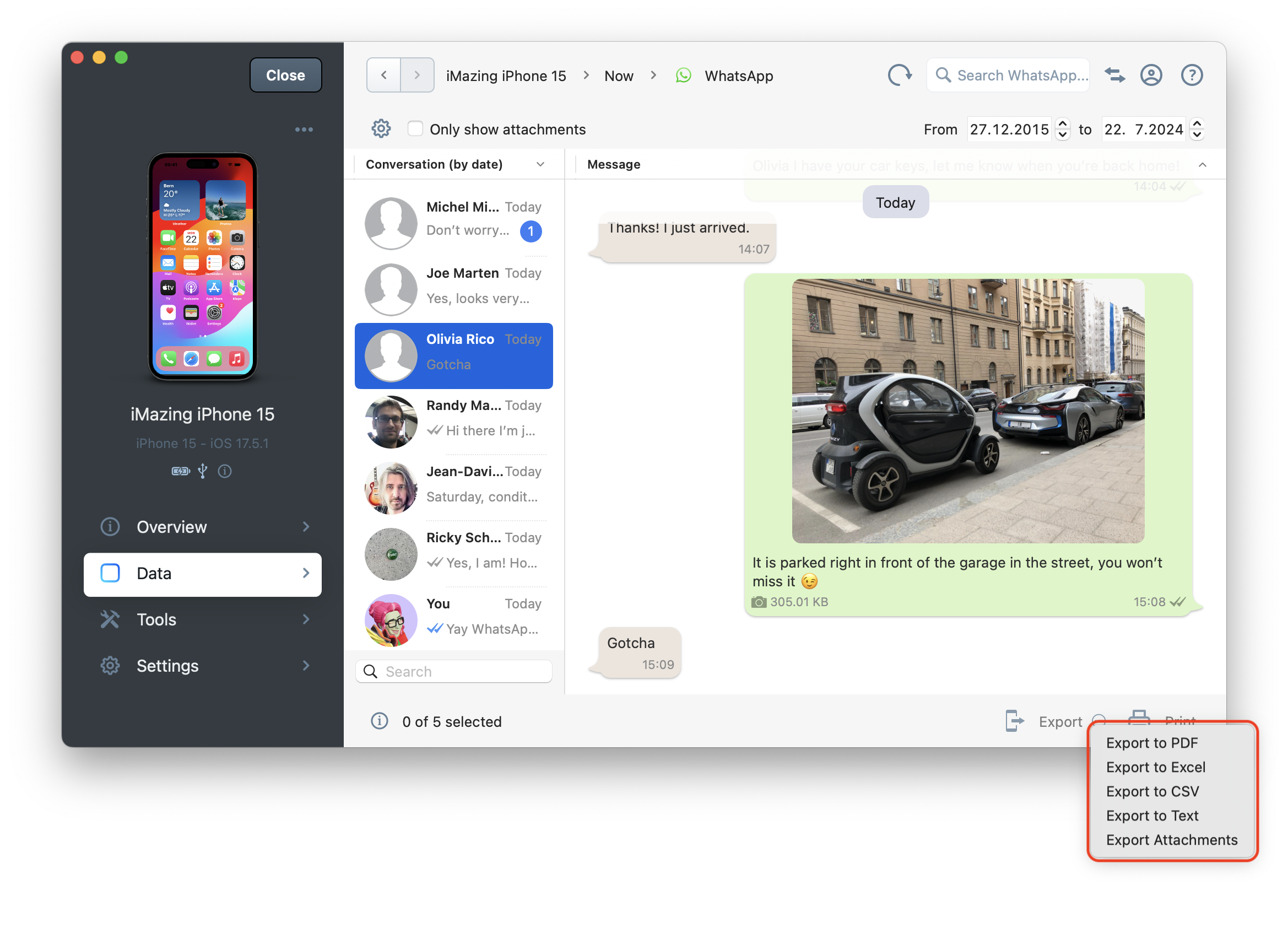Focus the conversation Search field
Viewport: 1288px width, 939px height.
pyautogui.click(x=453, y=671)
